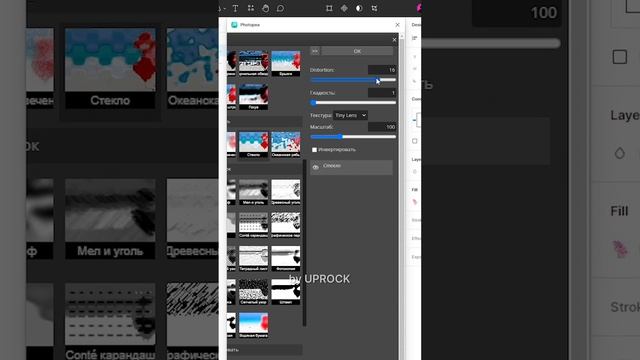Select the Брызги filter thumbnail
The image size is (640, 360).
click(286, 63)
